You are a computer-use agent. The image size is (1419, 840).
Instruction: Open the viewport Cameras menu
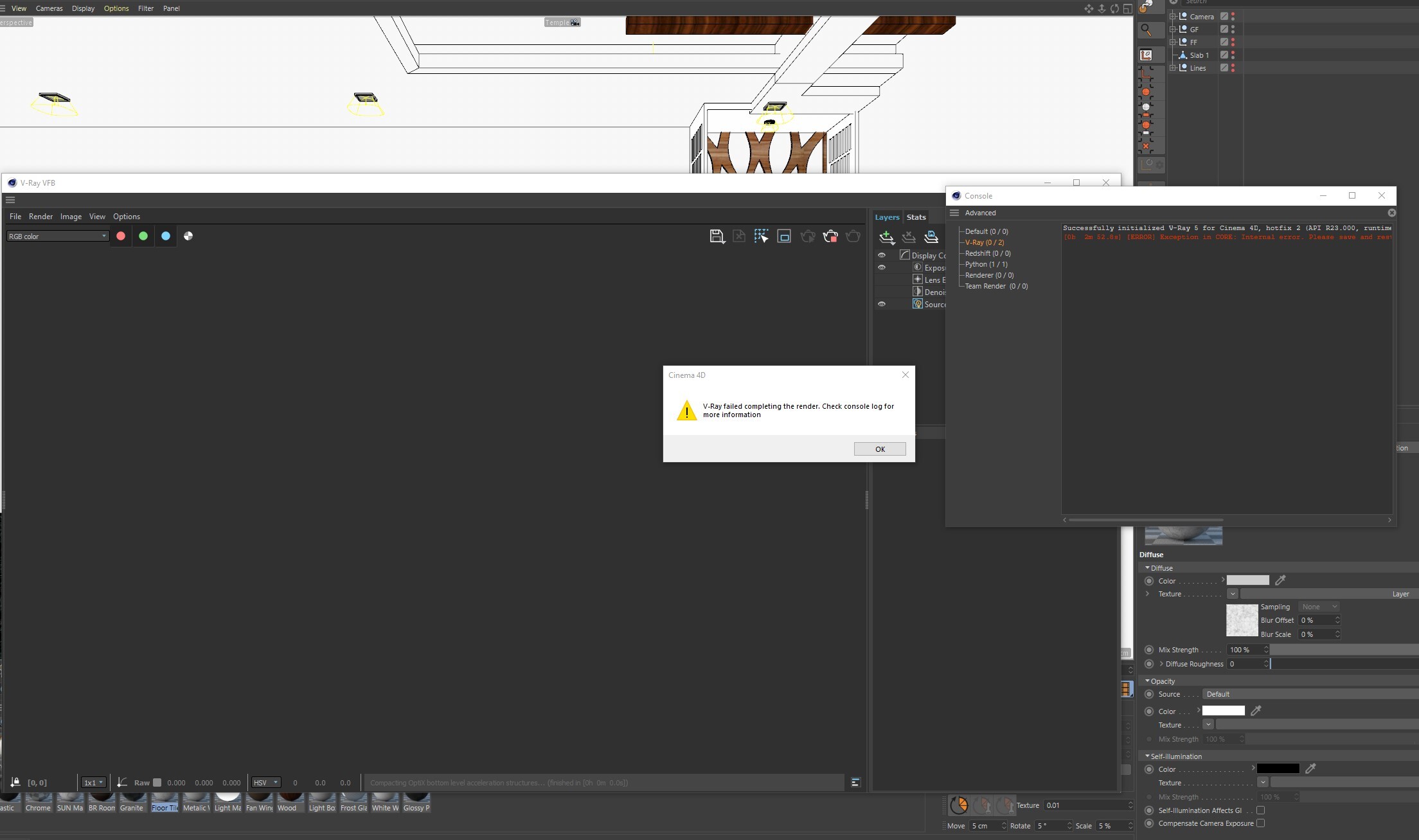pyautogui.click(x=49, y=8)
